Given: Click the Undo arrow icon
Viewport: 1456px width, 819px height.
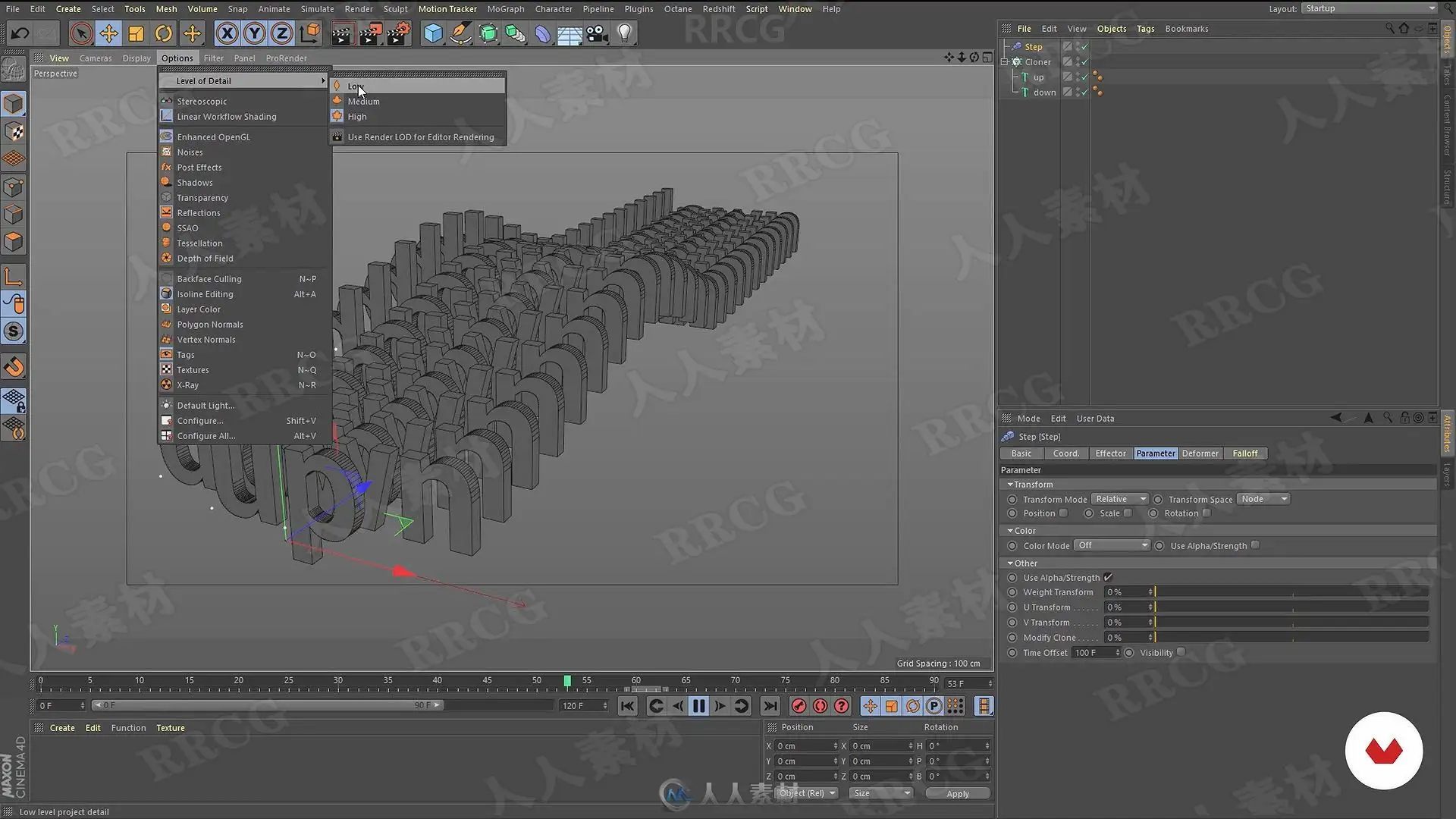Looking at the screenshot, I should pos(20,33).
